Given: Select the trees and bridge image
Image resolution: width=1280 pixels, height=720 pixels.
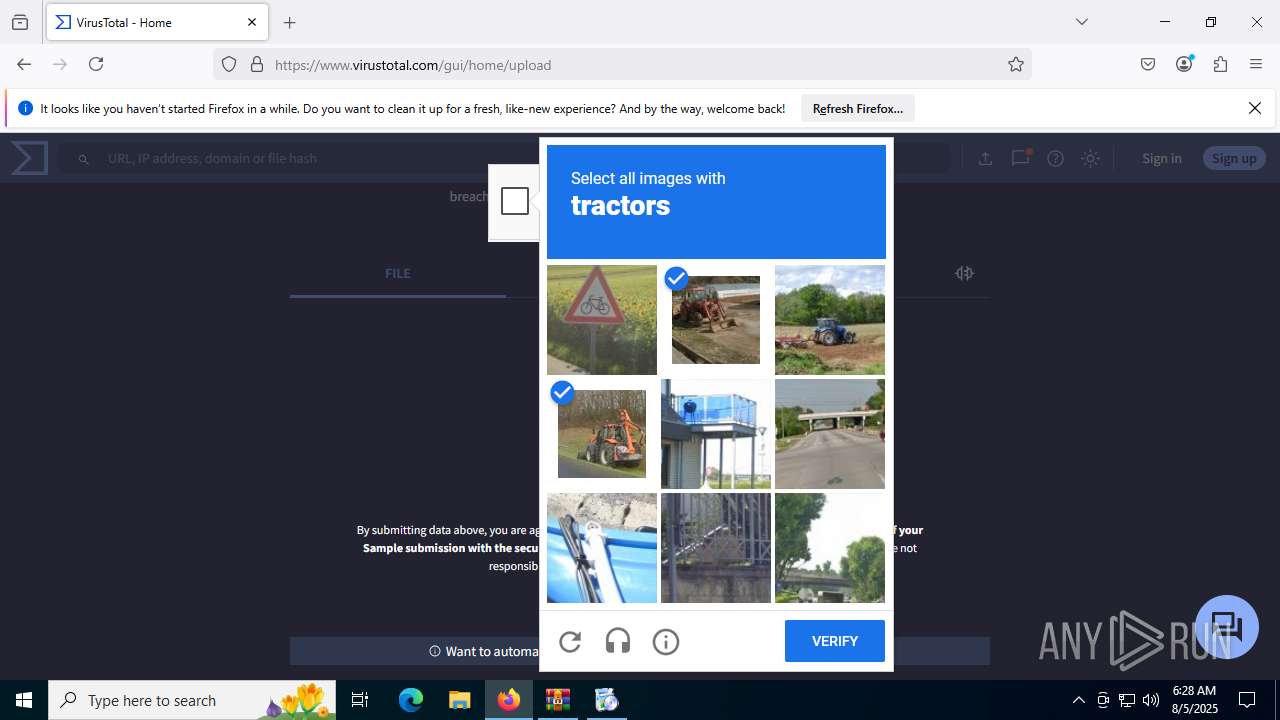Looking at the screenshot, I should click(x=830, y=548).
